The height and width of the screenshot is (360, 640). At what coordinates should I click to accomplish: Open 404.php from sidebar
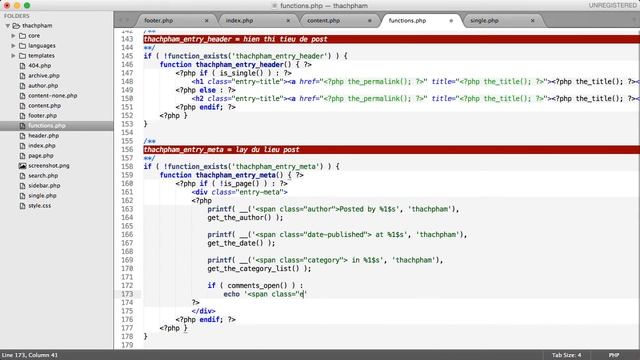(40, 65)
